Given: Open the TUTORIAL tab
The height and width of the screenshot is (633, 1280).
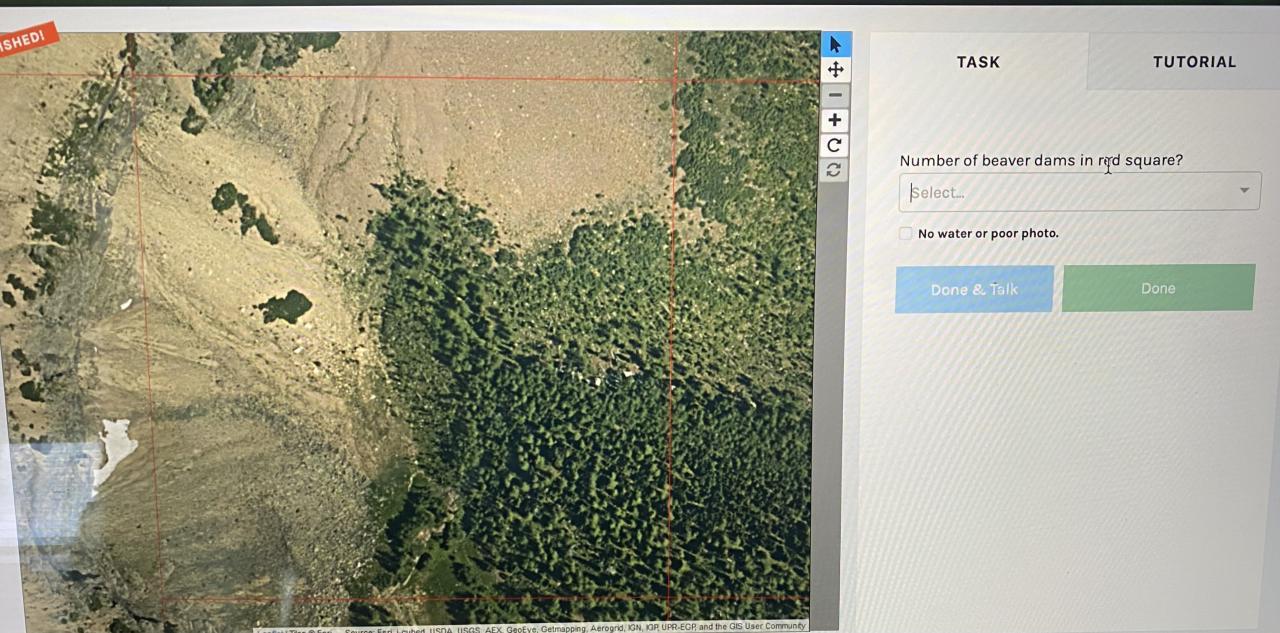Looking at the screenshot, I should tap(1194, 61).
